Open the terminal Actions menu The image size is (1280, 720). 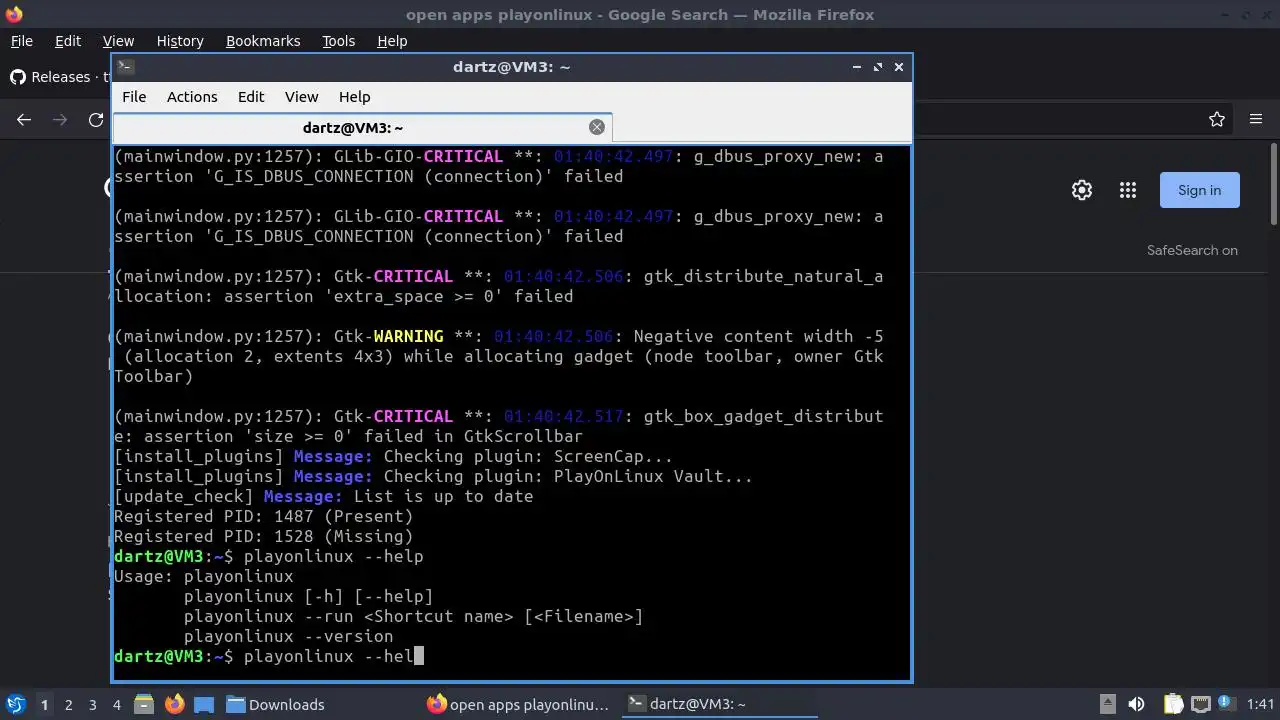pos(192,97)
